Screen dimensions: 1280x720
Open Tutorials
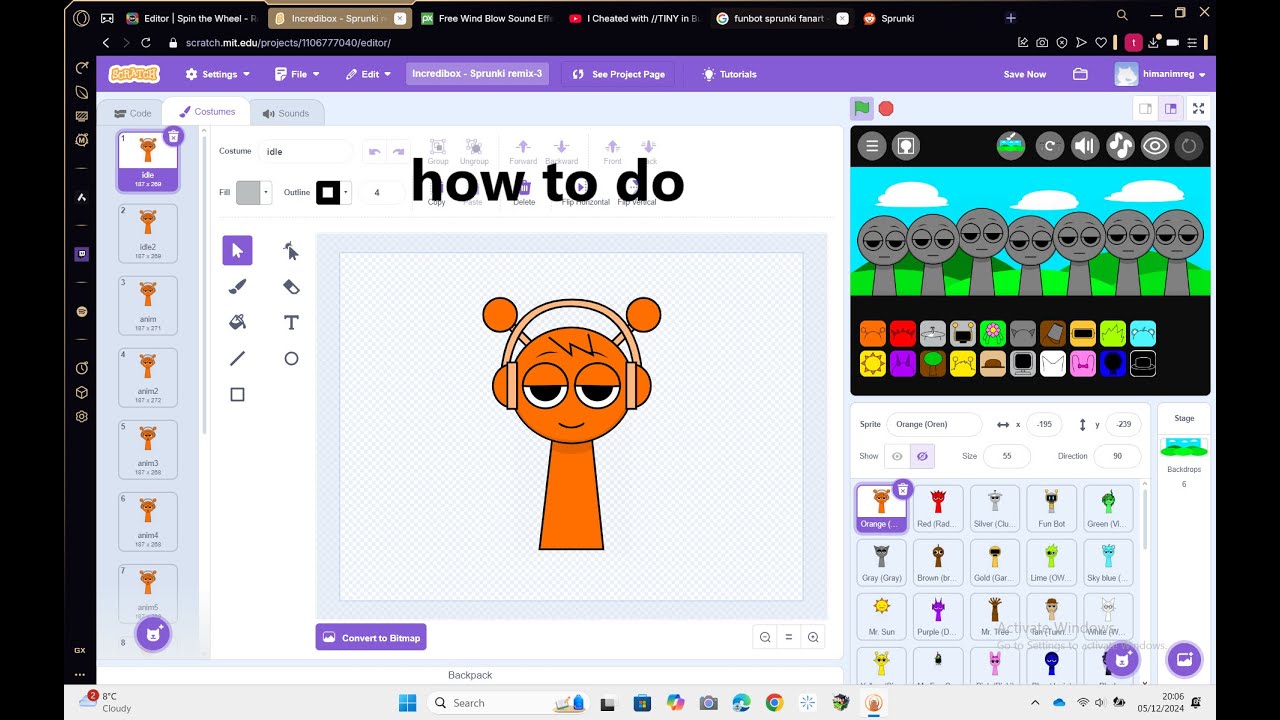(x=730, y=74)
